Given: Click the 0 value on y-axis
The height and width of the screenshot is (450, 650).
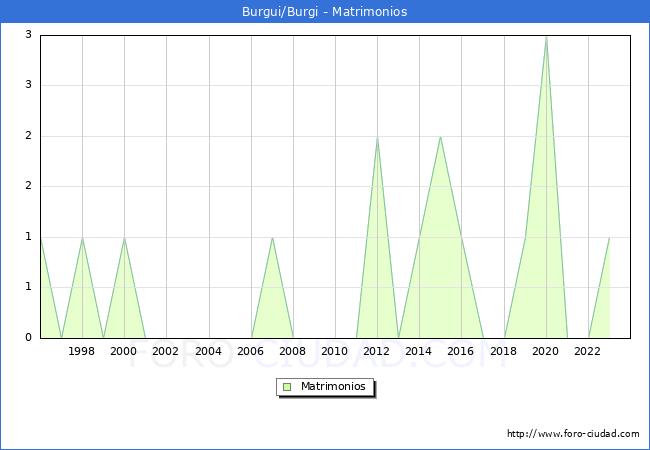Looking at the screenshot, I should tap(29, 338).
